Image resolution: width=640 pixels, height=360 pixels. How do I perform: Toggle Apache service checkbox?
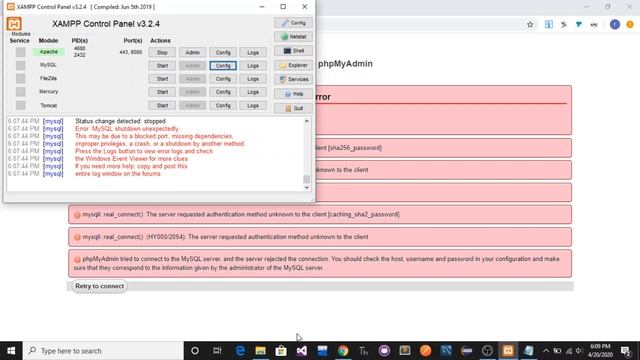[20, 52]
